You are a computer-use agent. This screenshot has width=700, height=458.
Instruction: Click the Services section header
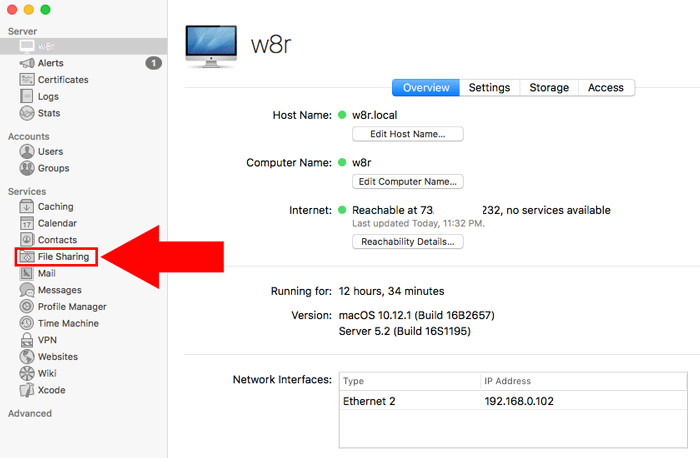pyautogui.click(x=27, y=192)
